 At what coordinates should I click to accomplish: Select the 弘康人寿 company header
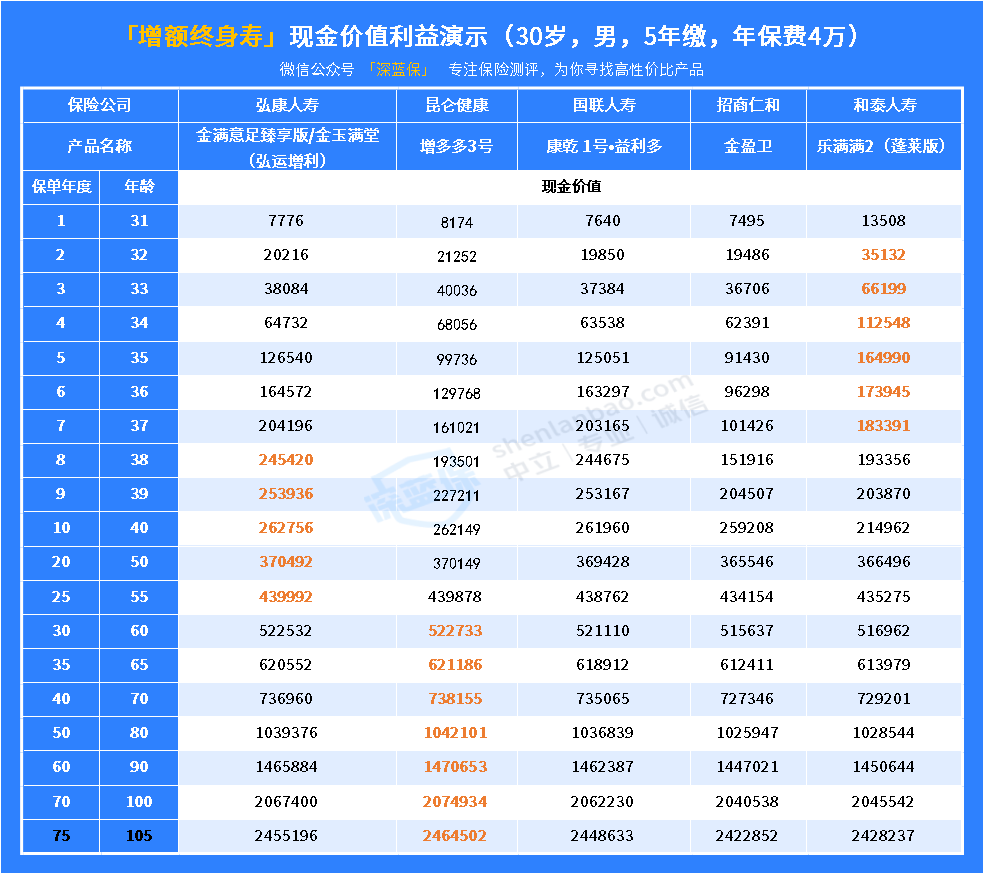(x=287, y=105)
